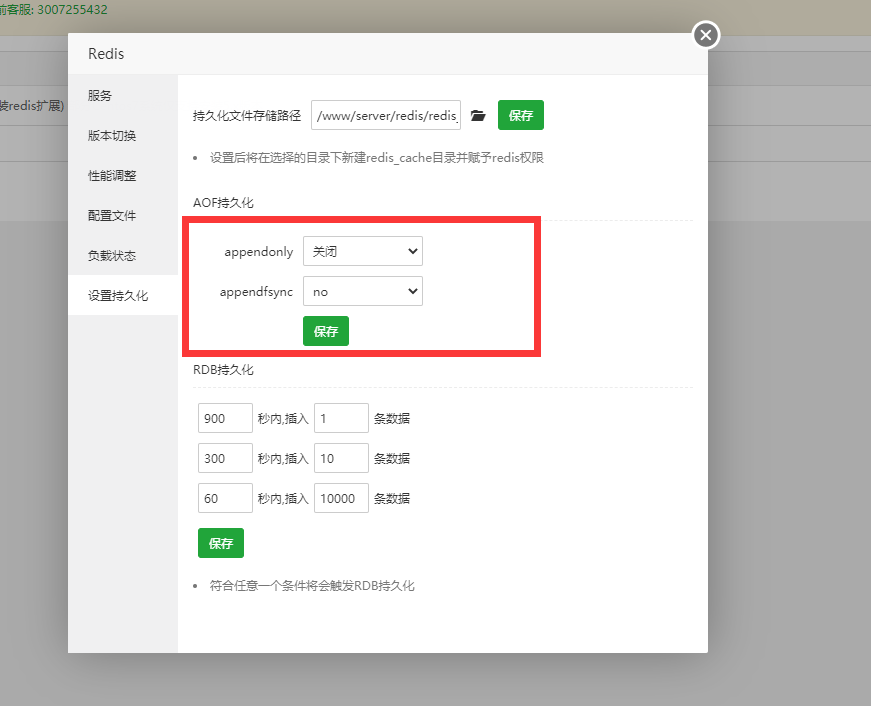This screenshot has height=706, width=871.
Task: Click the appendfsync label
Action: pos(256,292)
